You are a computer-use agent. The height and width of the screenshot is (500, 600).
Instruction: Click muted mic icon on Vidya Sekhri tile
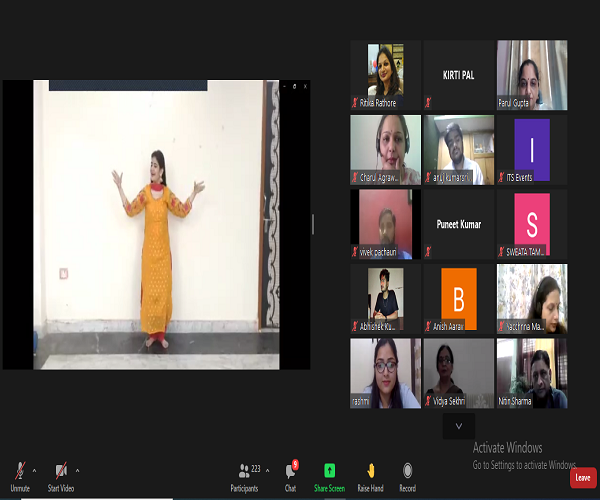click(x=428, y=401)
